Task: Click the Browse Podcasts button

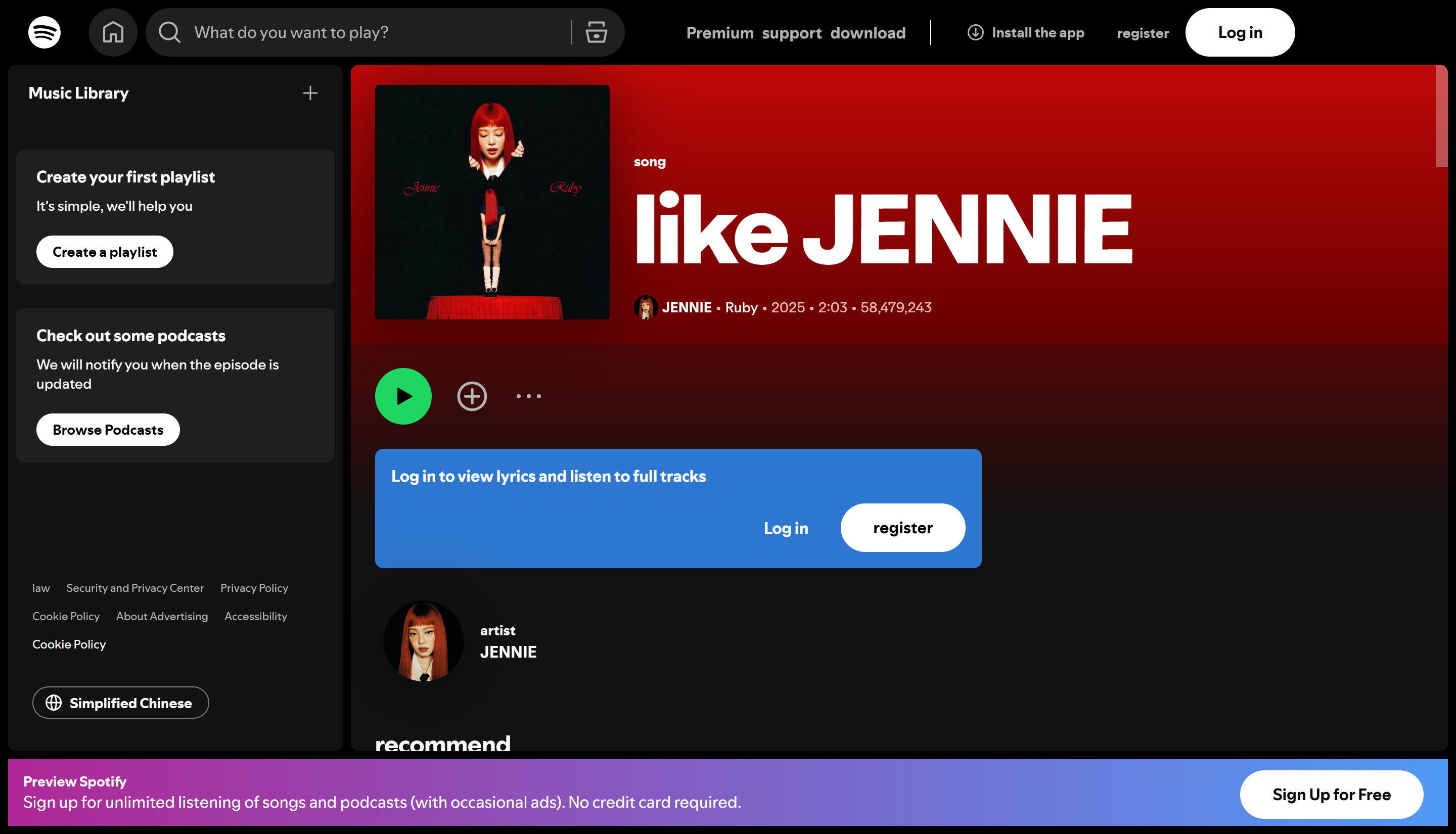Action: pos(107,429)
